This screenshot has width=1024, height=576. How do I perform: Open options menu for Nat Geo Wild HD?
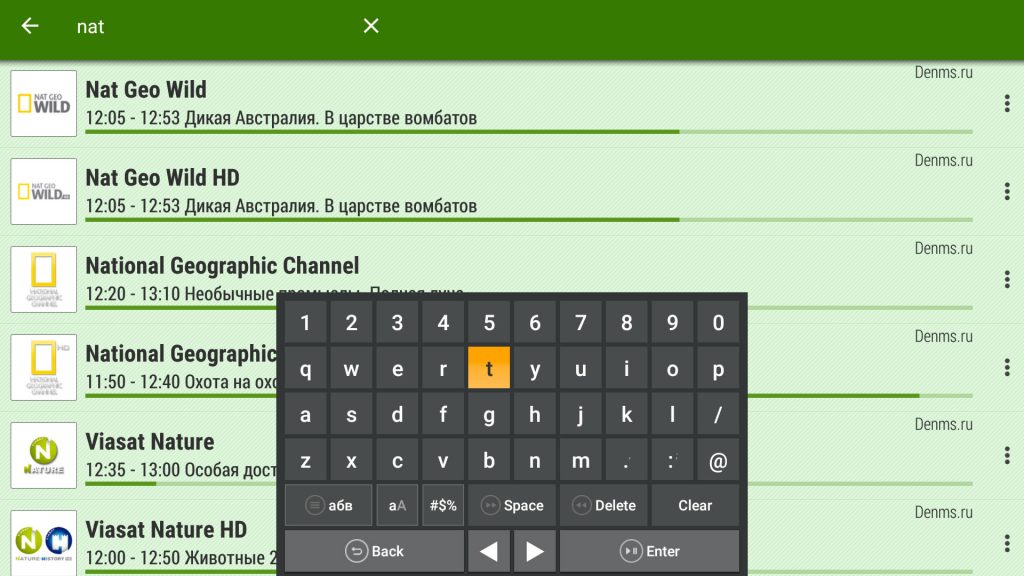pos(1007,191)
